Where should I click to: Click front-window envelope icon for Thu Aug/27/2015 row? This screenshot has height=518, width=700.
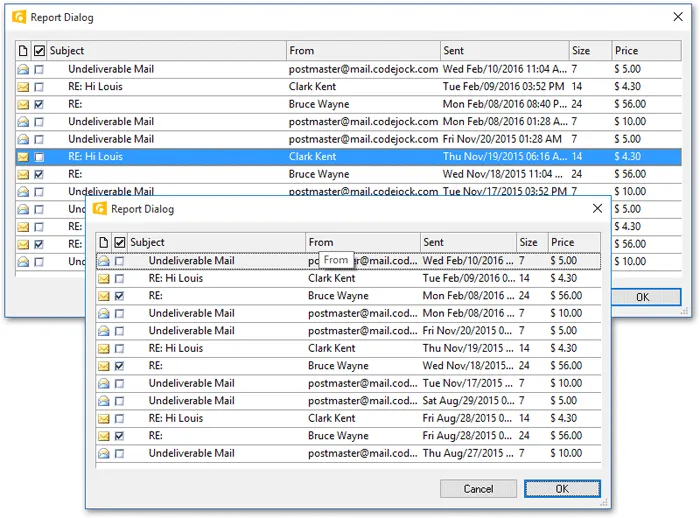click(104, 454)
